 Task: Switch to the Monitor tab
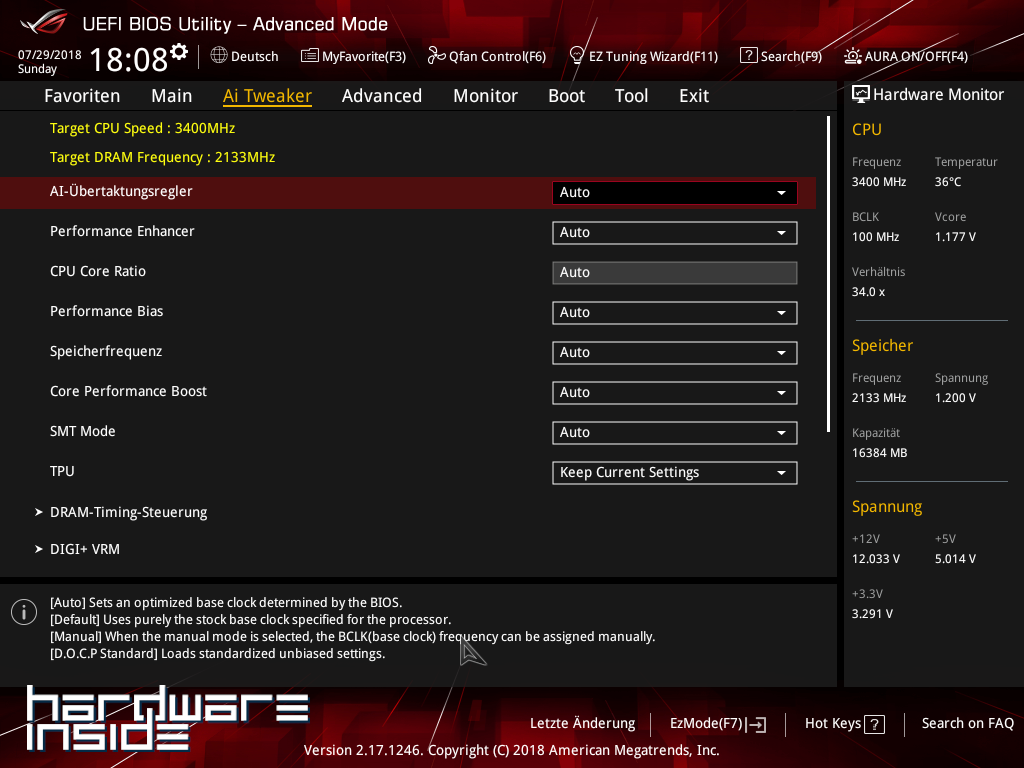point(485,96)
